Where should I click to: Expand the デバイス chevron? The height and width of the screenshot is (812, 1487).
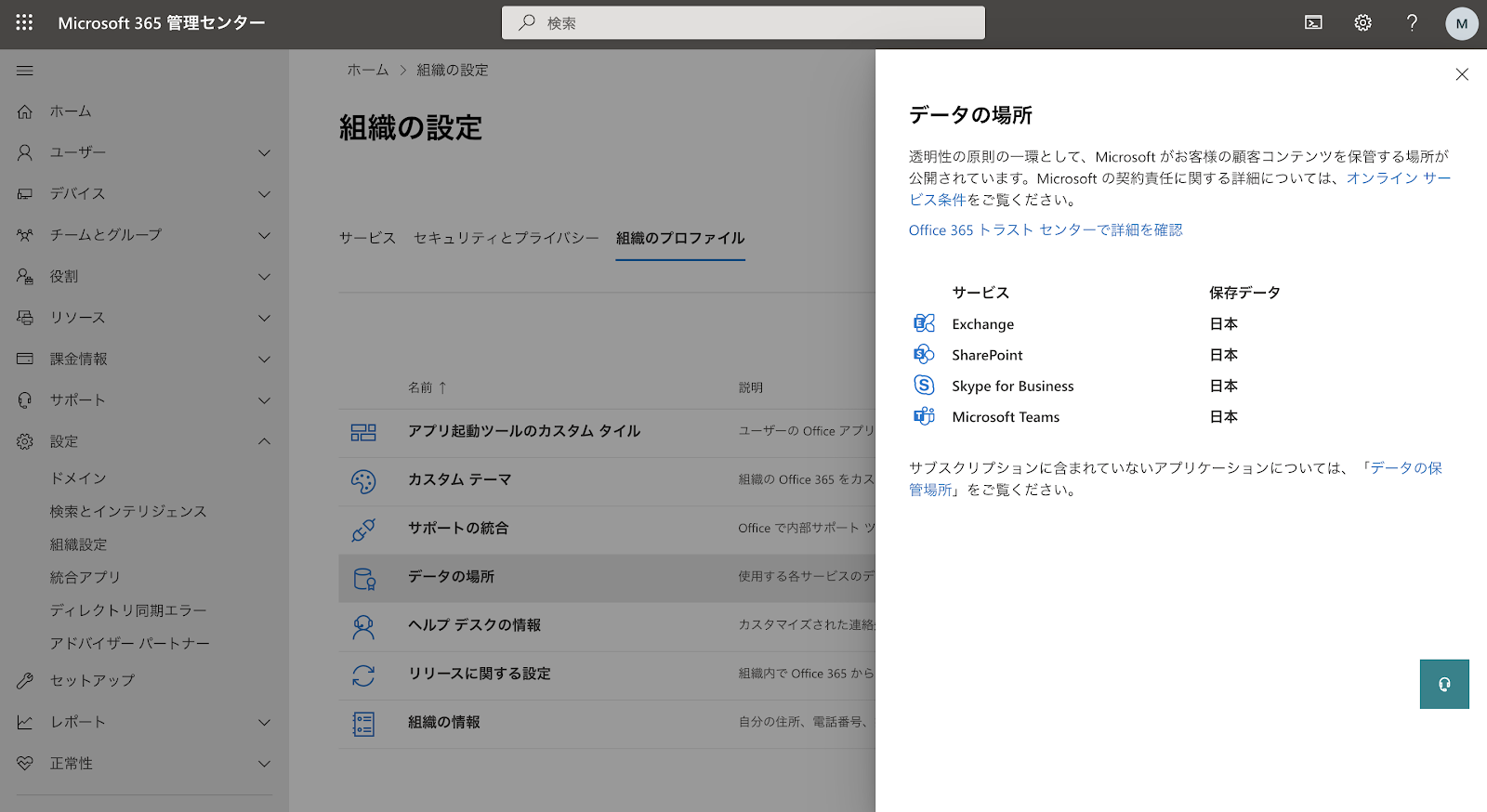(x=265, y=194)
